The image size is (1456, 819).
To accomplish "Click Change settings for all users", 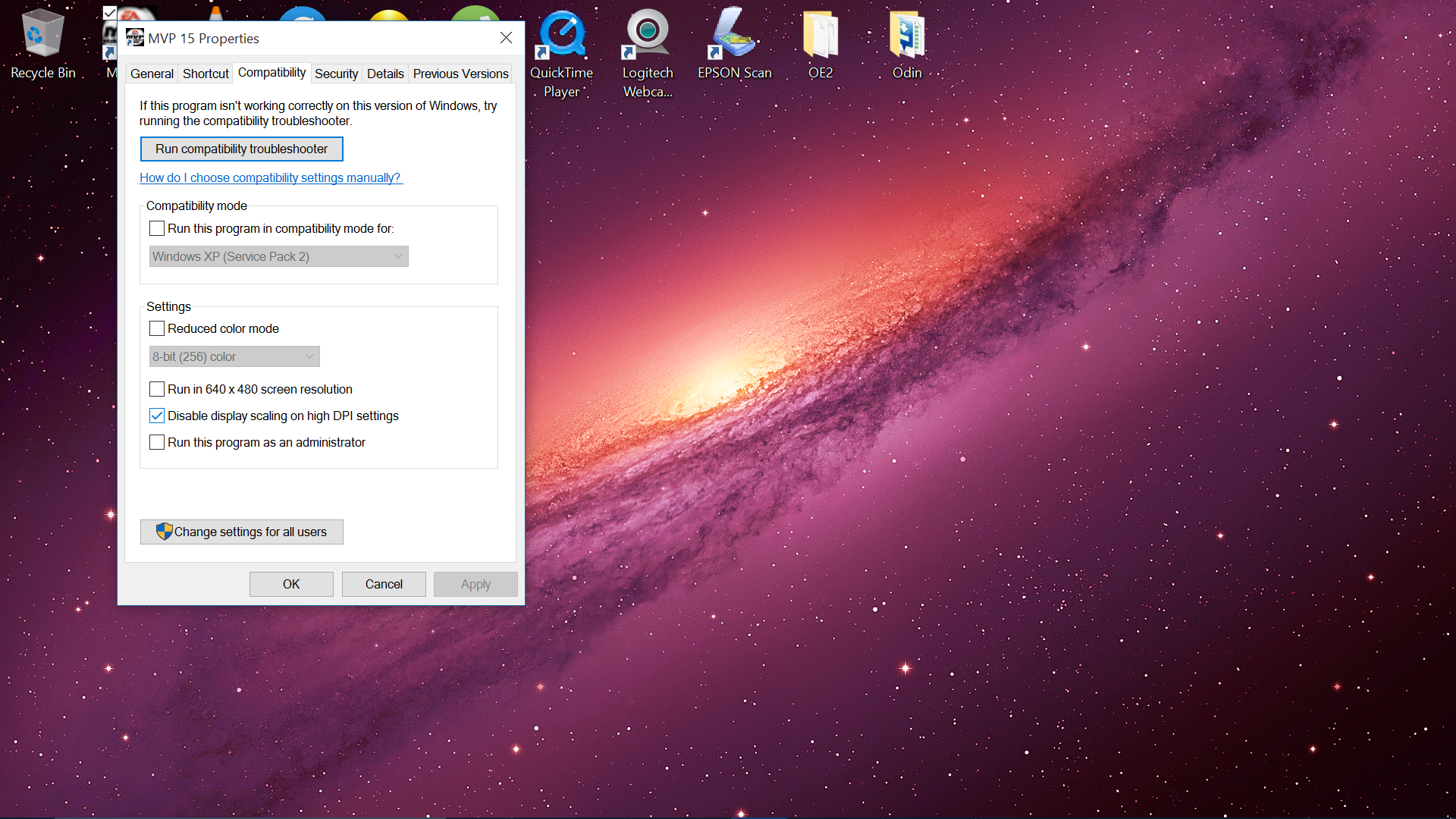I will coord(241,532).
